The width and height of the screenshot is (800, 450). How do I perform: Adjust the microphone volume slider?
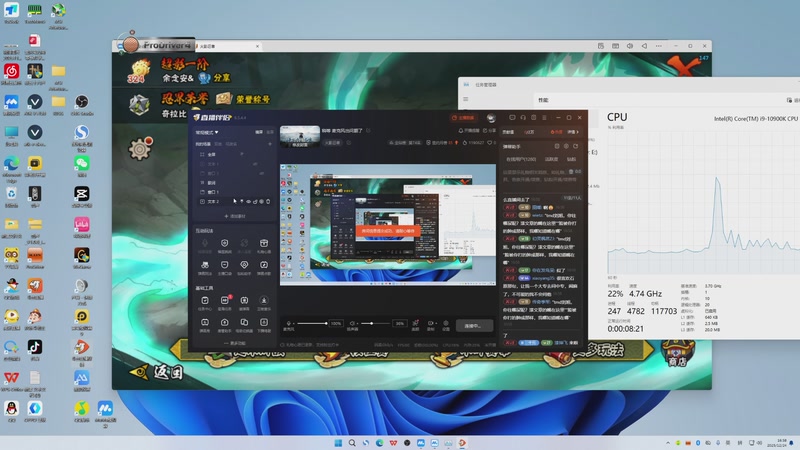tap(312, 323)
